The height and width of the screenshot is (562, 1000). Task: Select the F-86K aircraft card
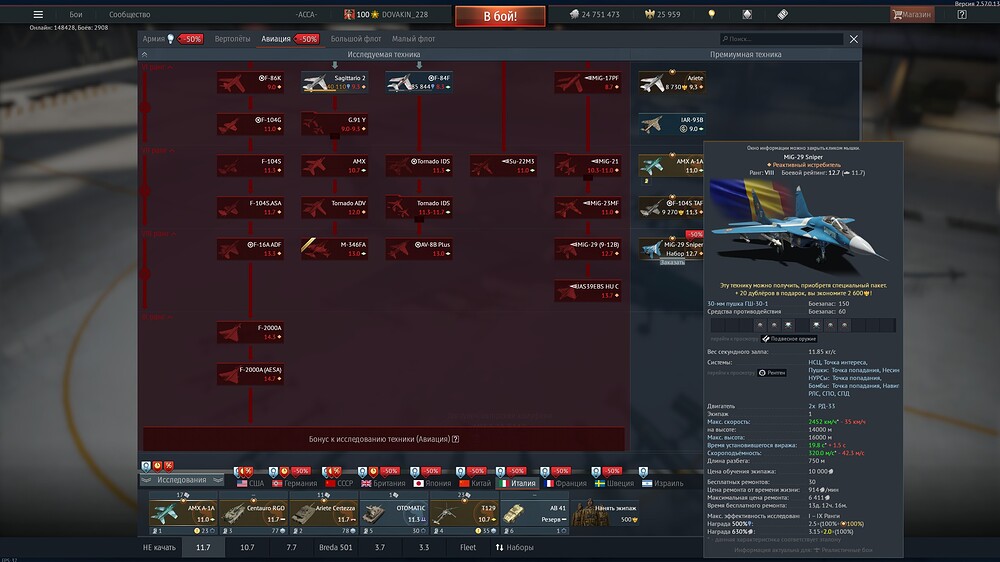[x=250, y=82]
